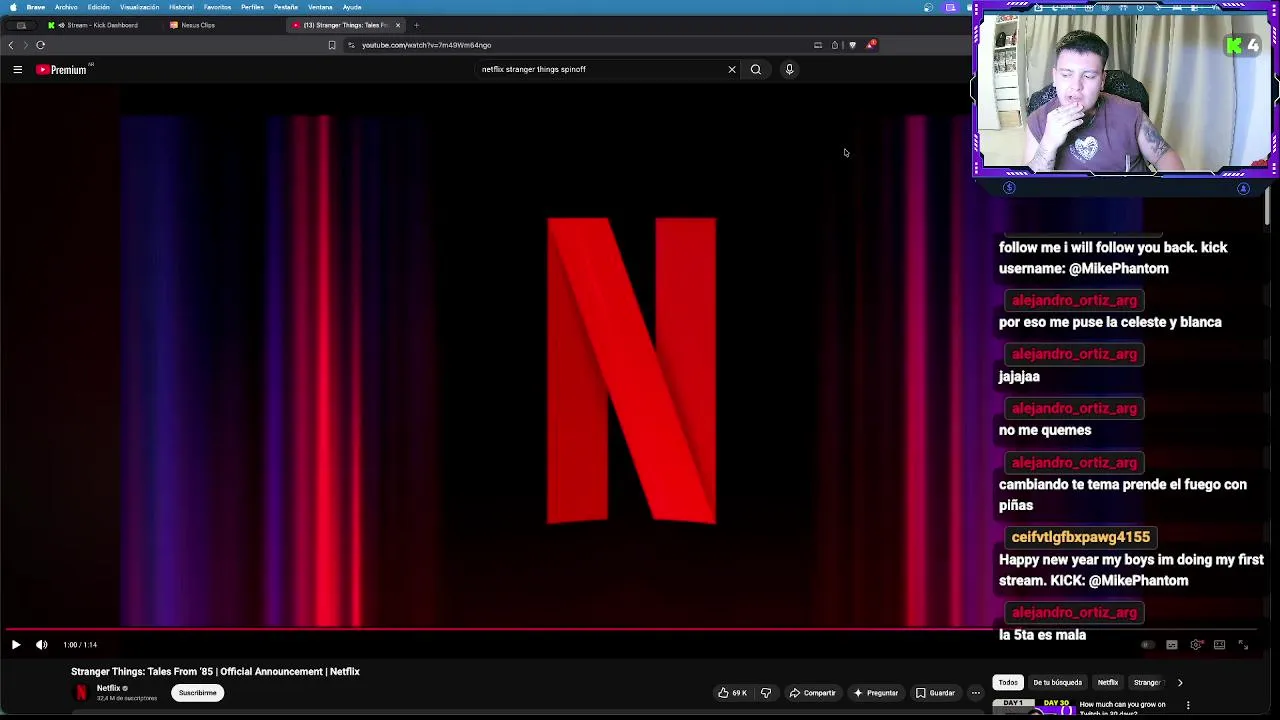Start voice search with the microphone
The width and height of the screenshot is (1280, 720).
pos(789,69)
